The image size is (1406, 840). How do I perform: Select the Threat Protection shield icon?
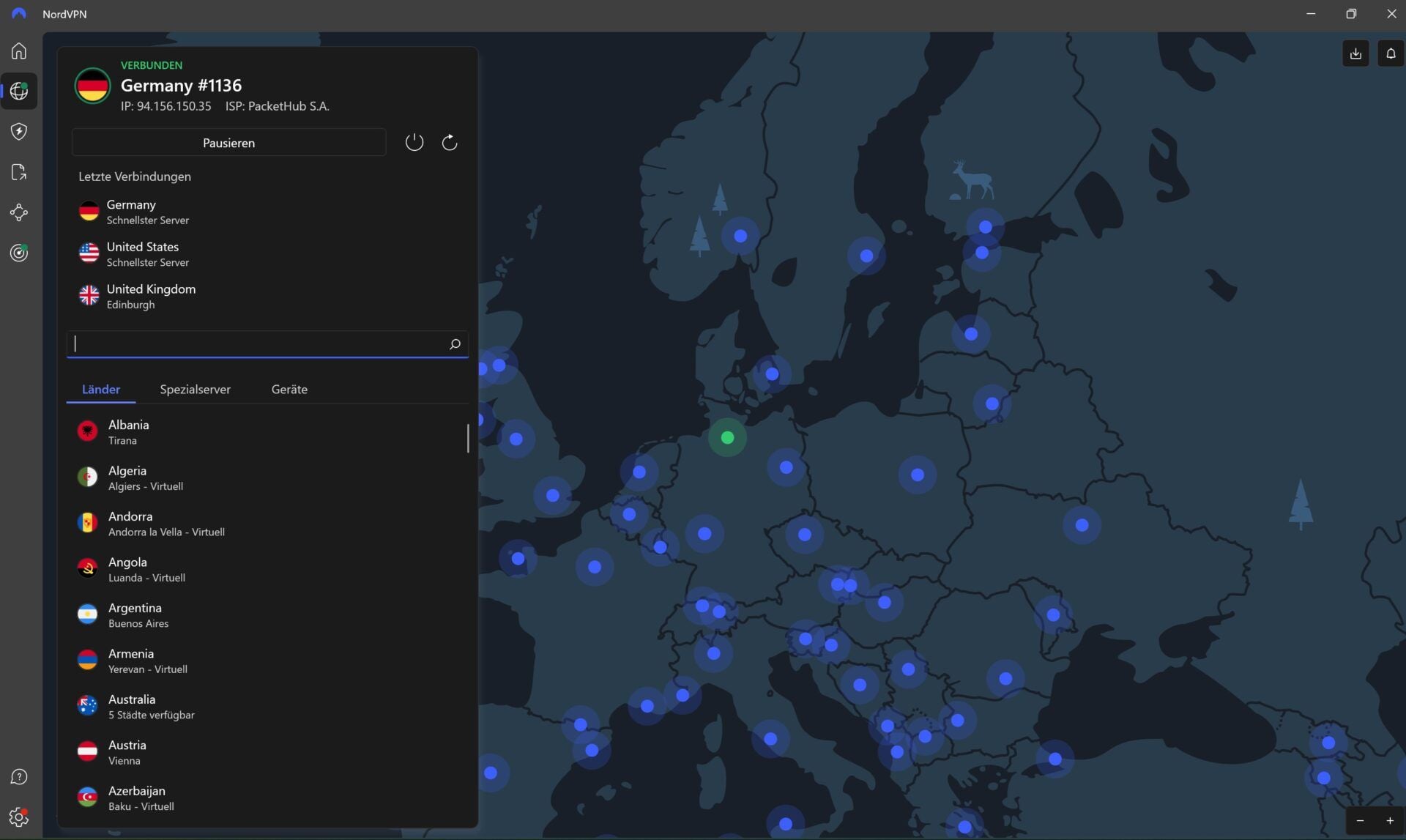click(x=18, y=131)
